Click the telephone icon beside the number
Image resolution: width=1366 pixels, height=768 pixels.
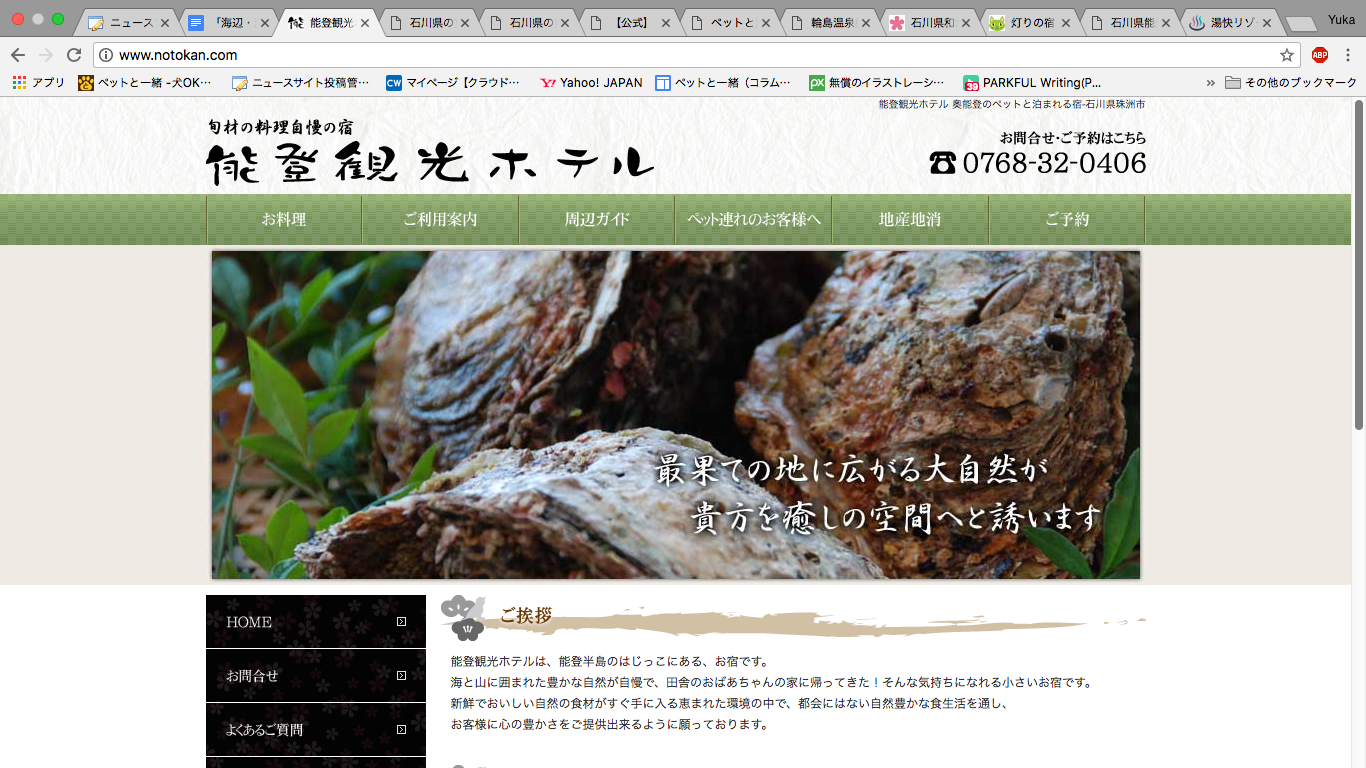(x=942, y=163)
